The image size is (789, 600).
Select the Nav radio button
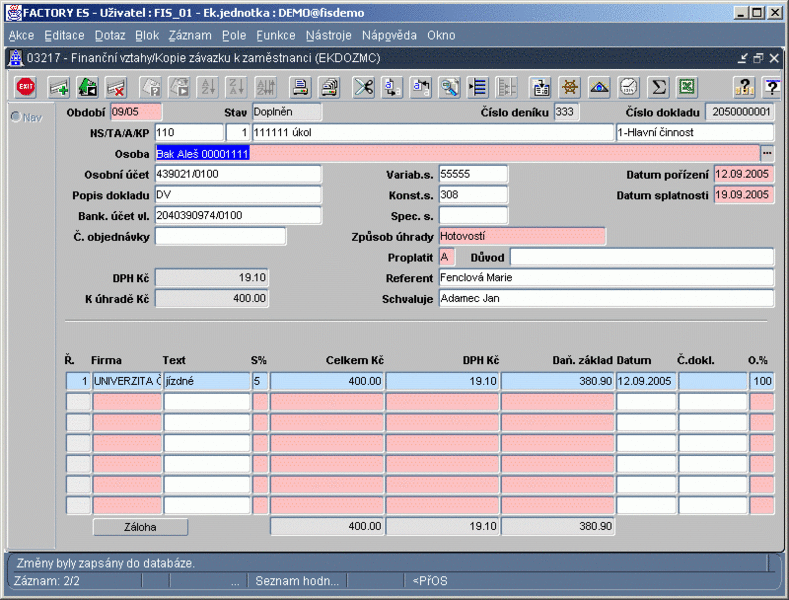click(x=16, y=117)
